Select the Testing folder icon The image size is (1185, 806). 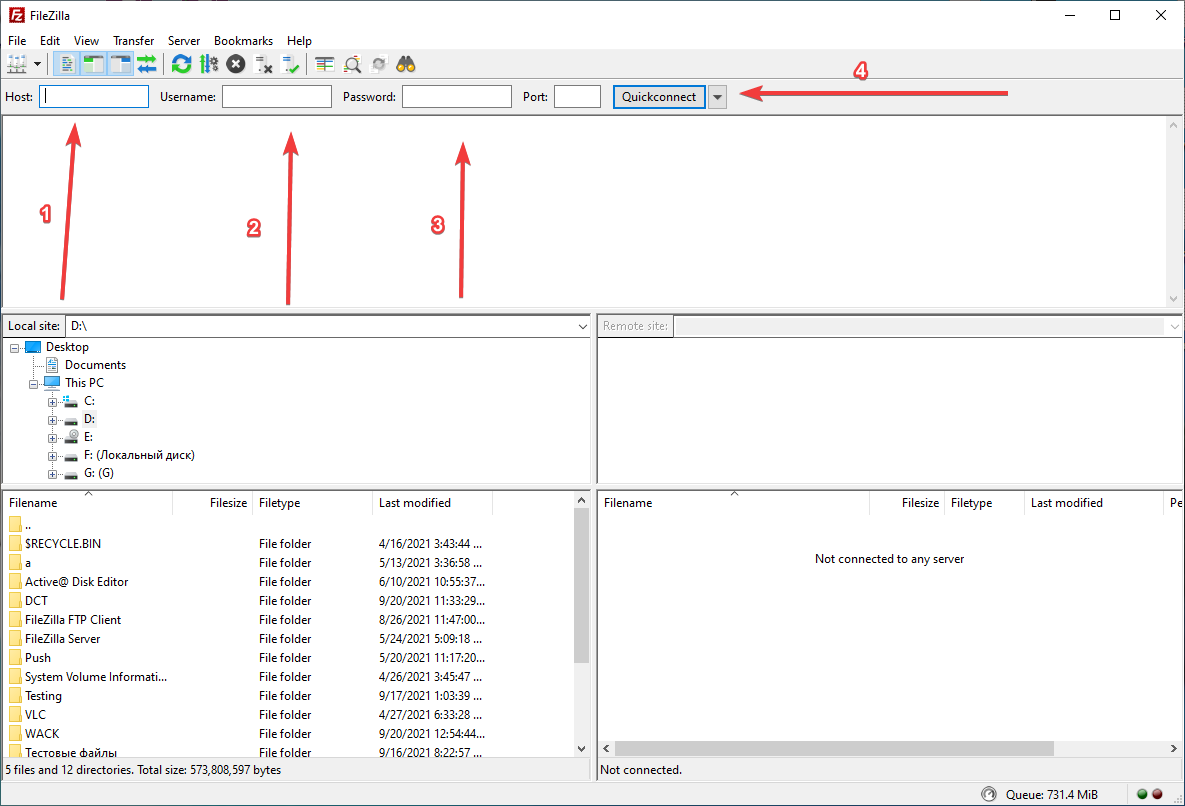pos(15,696)
